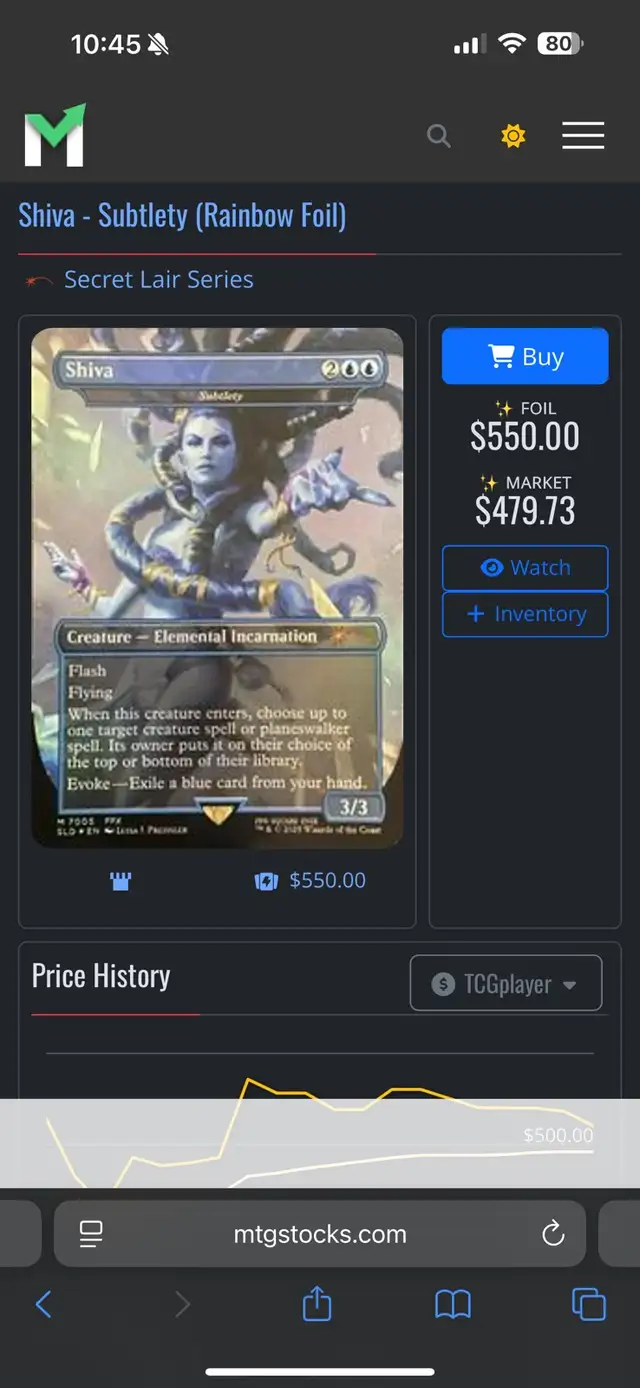Show open tabs with tabs icon
640x1388 pixels.
pos(588,1304)
